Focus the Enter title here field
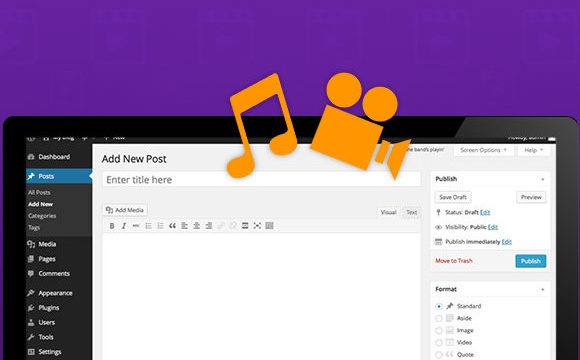The height and width of the screenshot is (360, 580). [x=262, y=180]
